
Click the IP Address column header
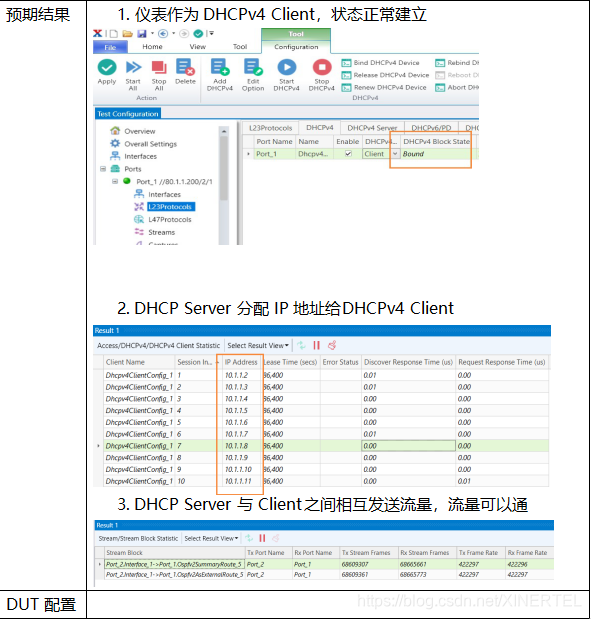coord(241,362)
